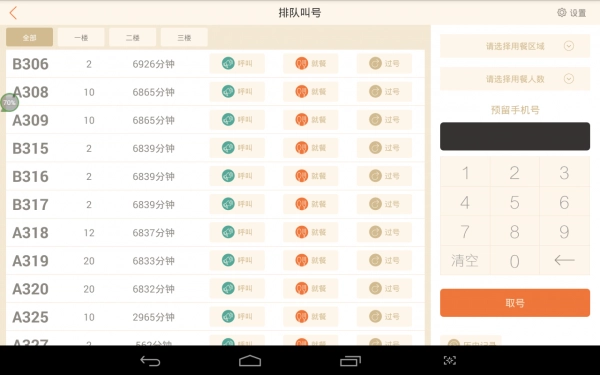Mark A309 as dining (就餐)
This screenshot has height=375, width=600.
pos(310,119)
